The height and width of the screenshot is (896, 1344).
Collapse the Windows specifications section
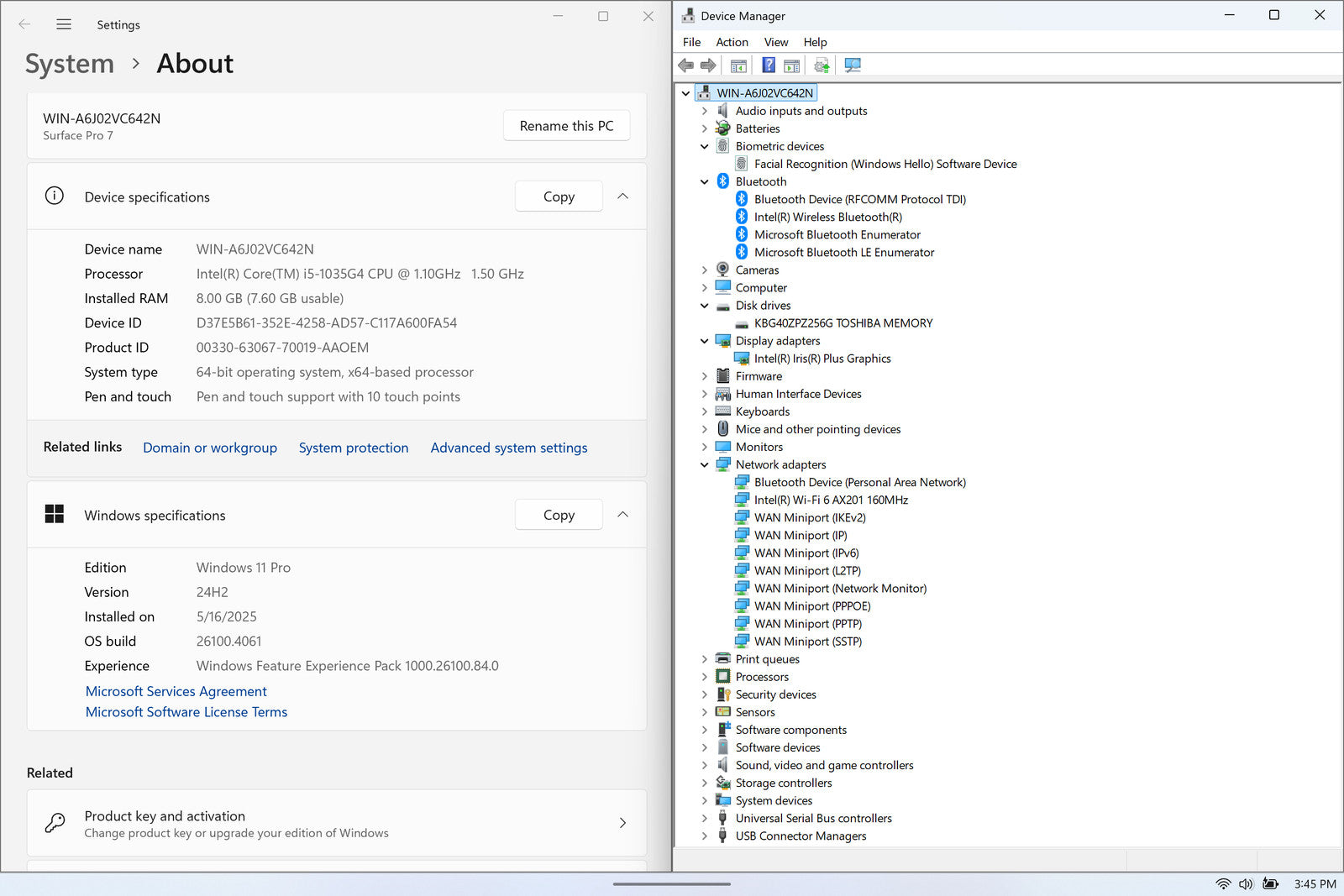(622, 515)
